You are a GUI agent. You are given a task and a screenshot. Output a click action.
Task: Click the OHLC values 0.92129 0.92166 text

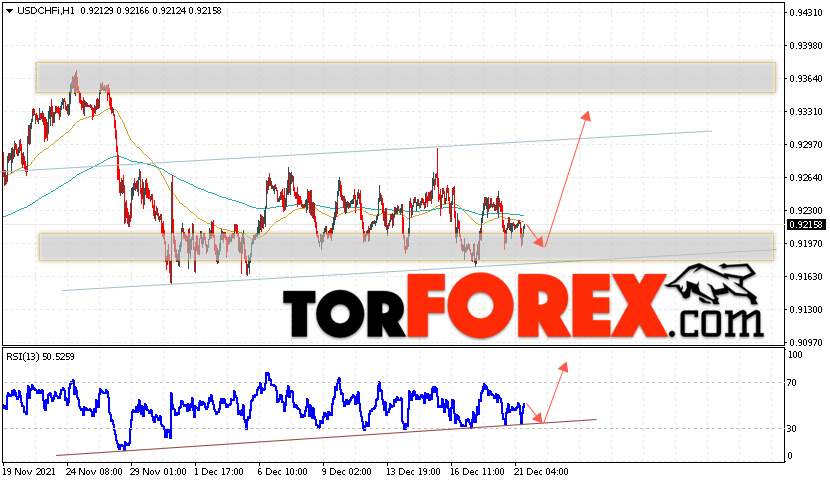coord(115,11)
